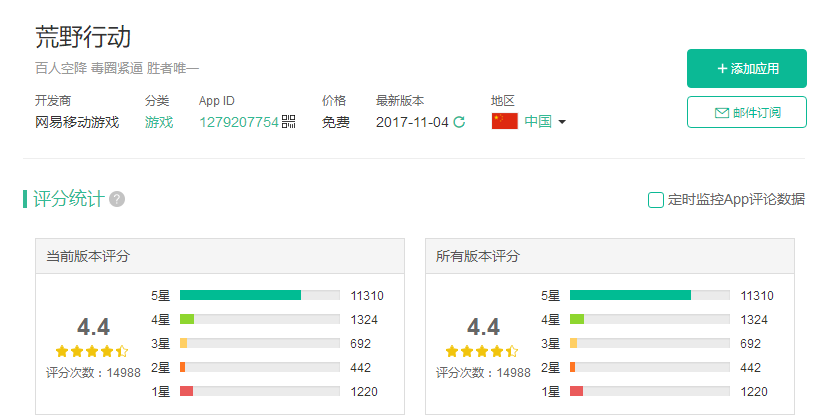This screenshot has height=417, width=830.
Task: Click the 442 count in 所有版本评分
Action: coord(750,367)
